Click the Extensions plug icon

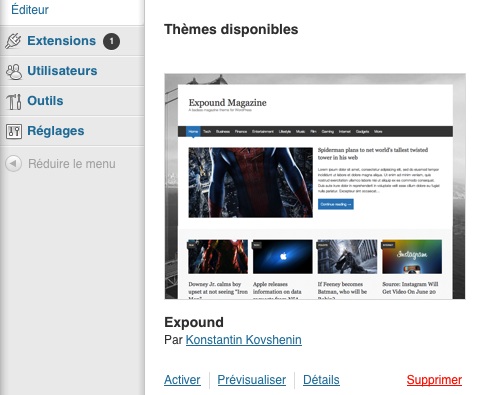[x=13, y=41]
